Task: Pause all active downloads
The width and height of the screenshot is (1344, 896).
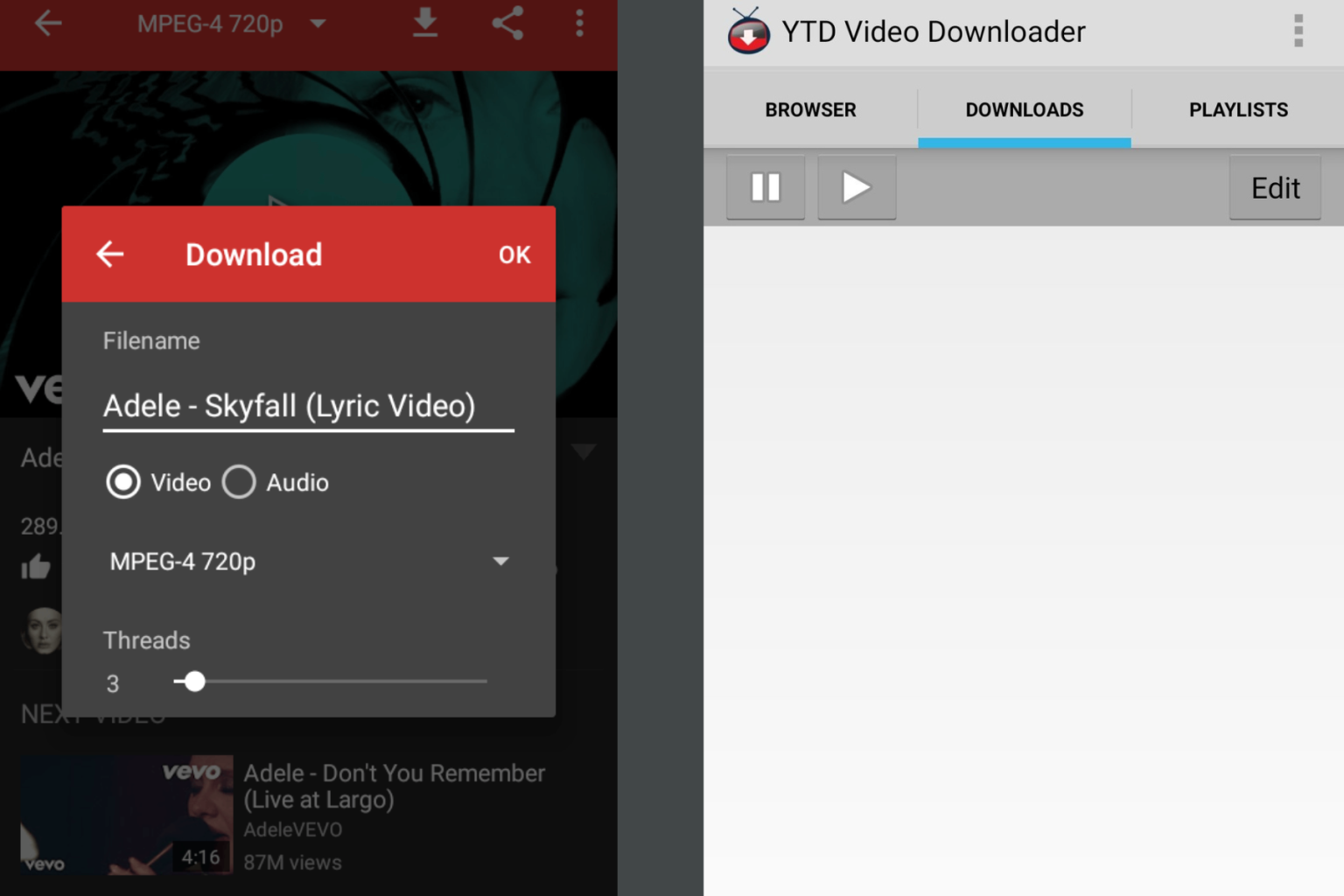Action: [x=765, y=186]
